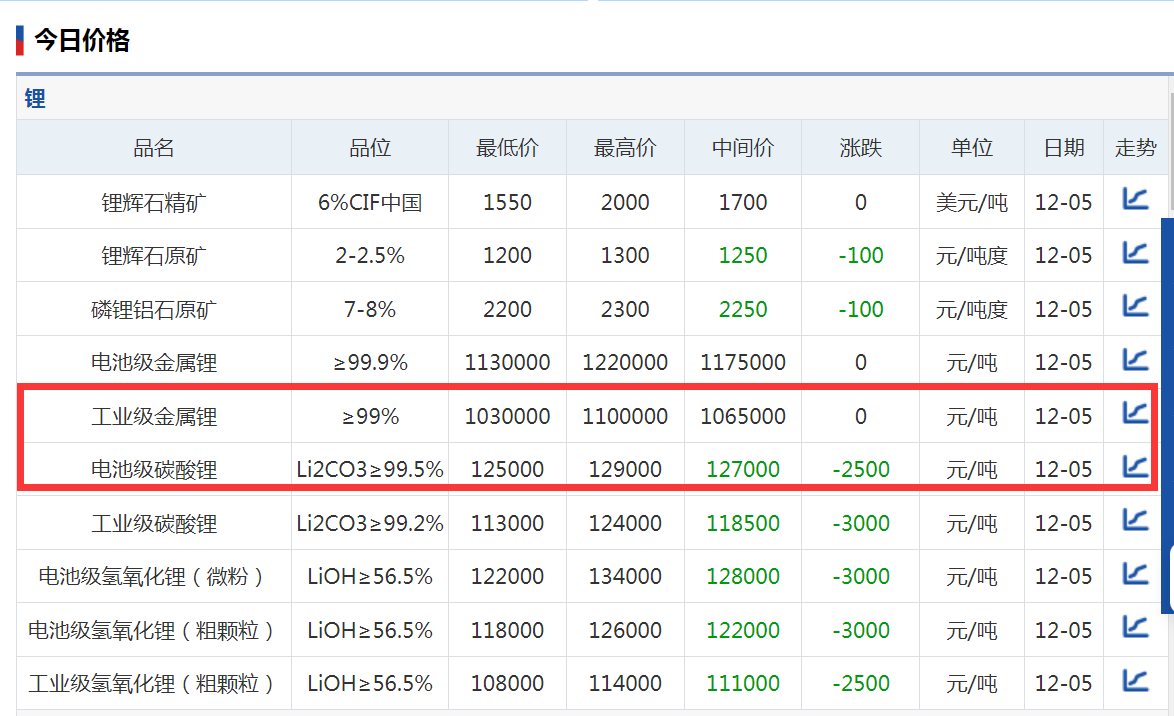Click the 美元/吨 unit cell
The image size is (1174, 716).
point(972,203)
